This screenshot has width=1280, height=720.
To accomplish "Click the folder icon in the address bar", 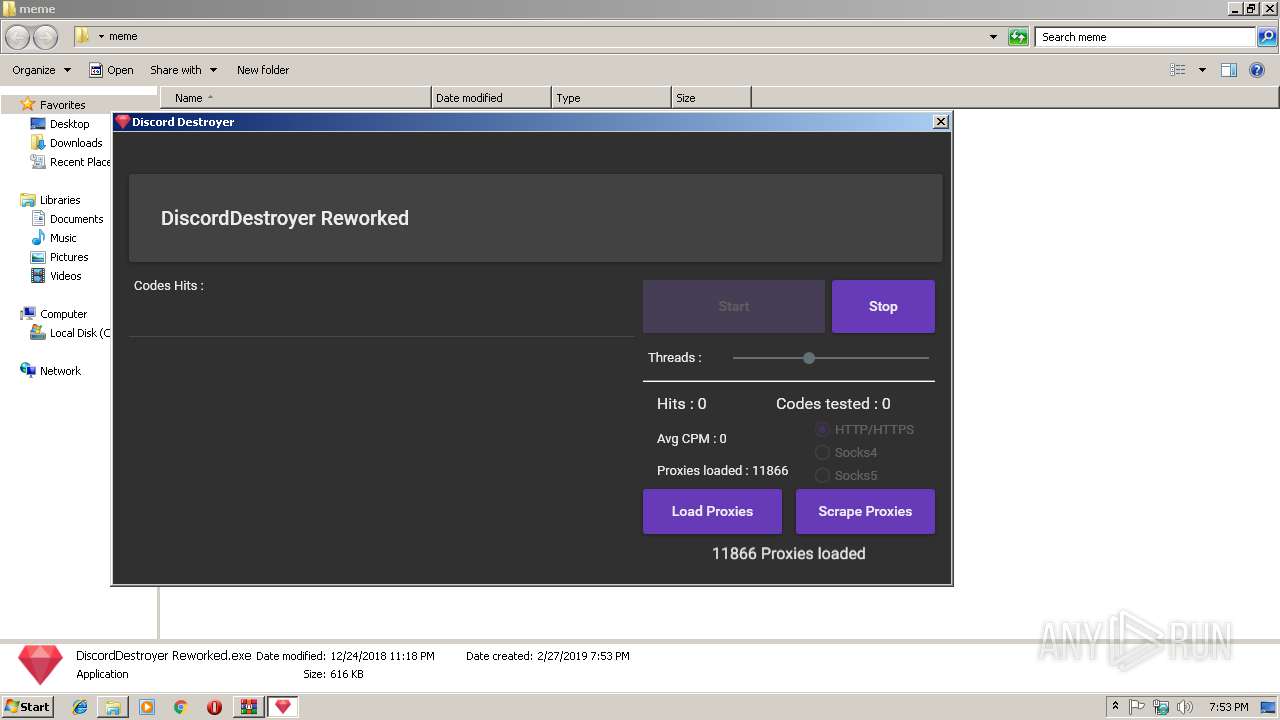I will (83, 36).
